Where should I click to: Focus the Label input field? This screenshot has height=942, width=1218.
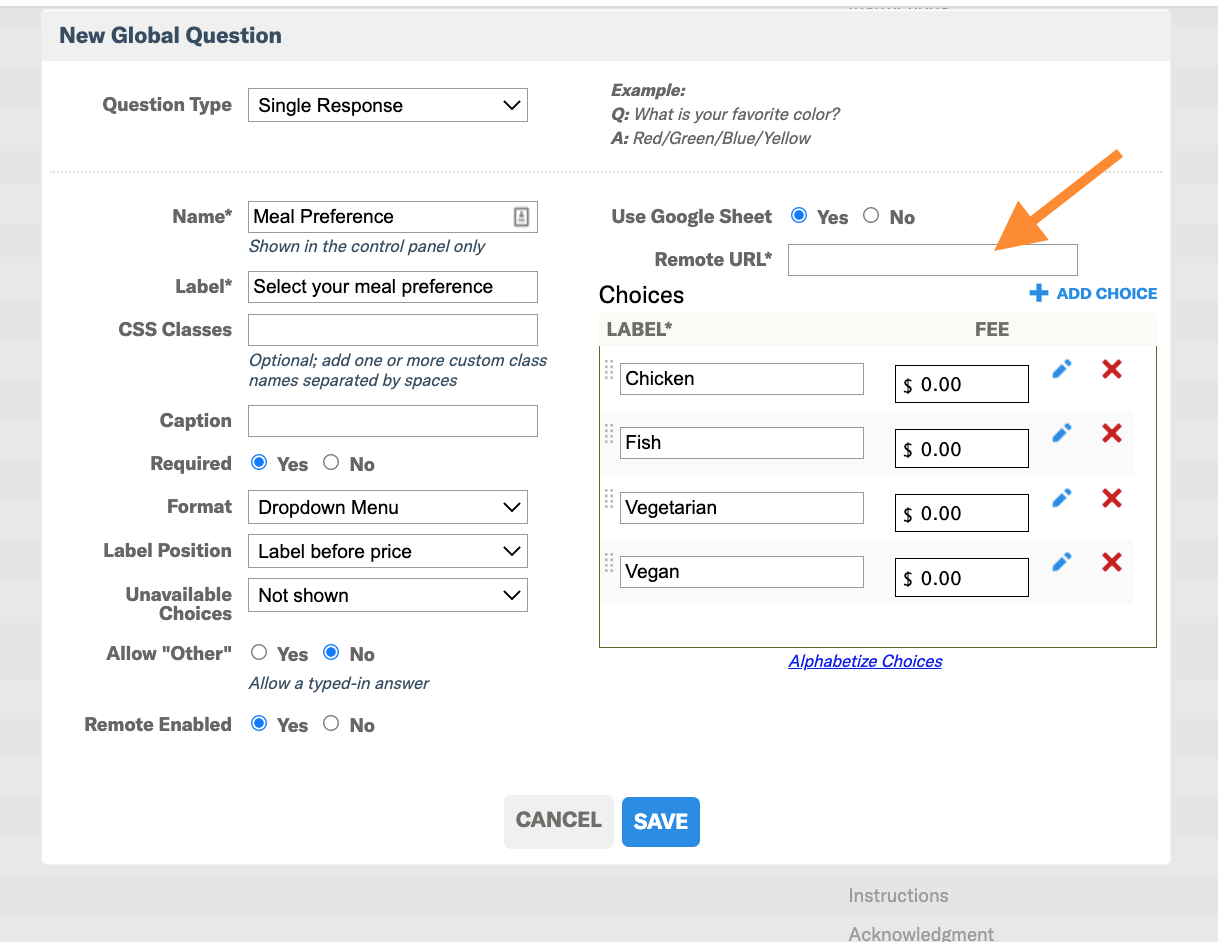coord(393,287)
